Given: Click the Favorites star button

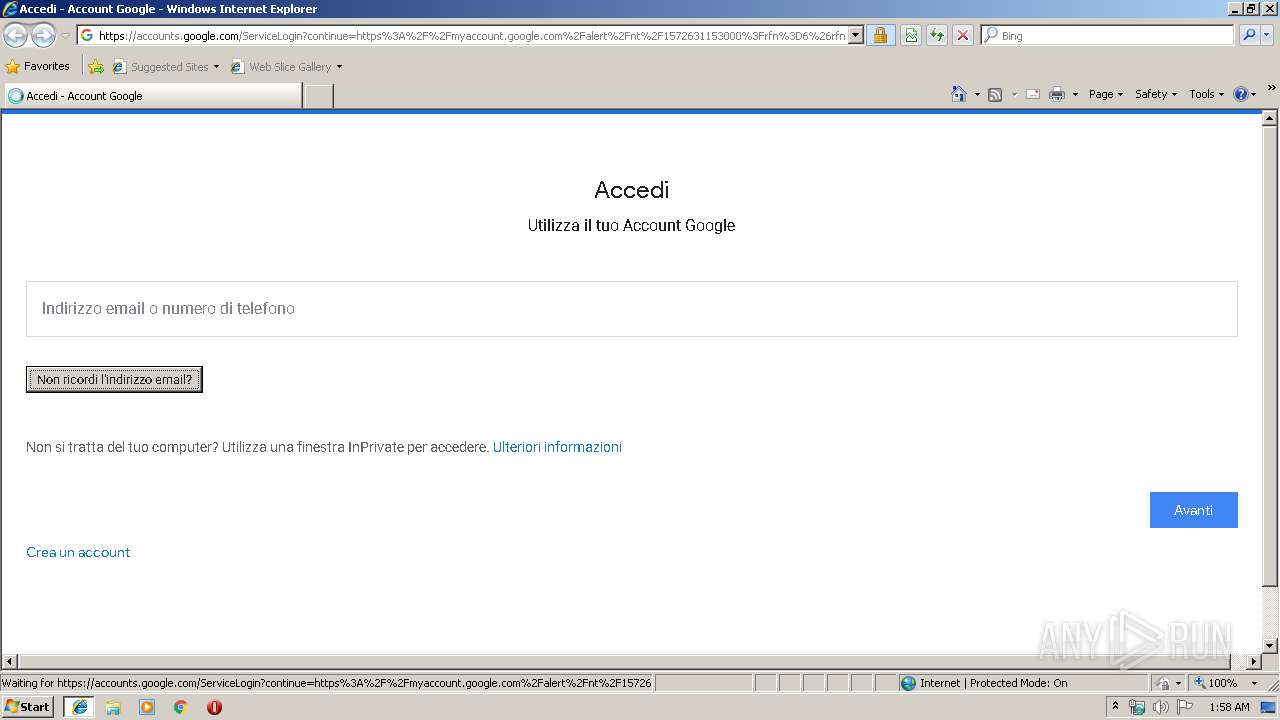Looking at the screenshot, I should [x=38, y=66].
